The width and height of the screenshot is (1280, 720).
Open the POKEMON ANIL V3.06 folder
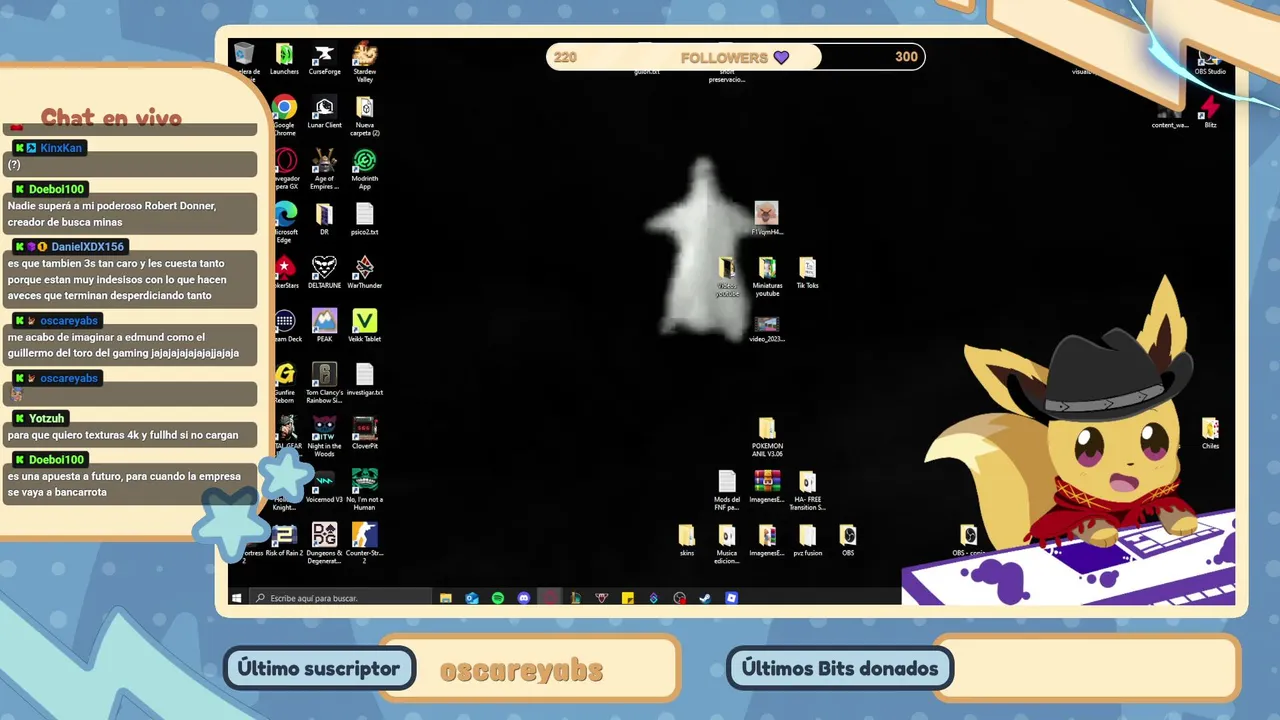[x=767, y=438]
